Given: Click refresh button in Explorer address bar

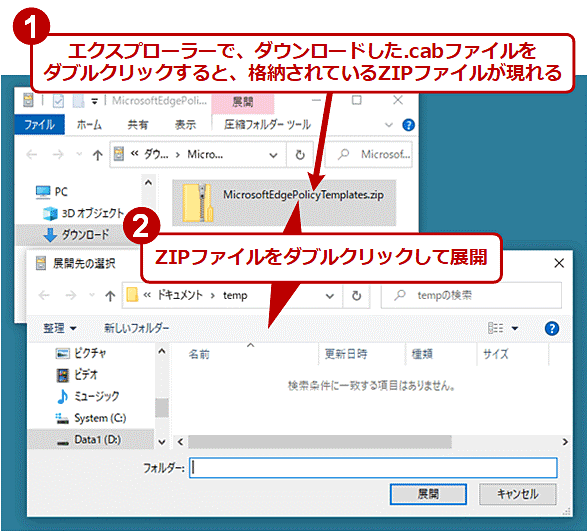Looking at the screenshot, I should [300, 154].
